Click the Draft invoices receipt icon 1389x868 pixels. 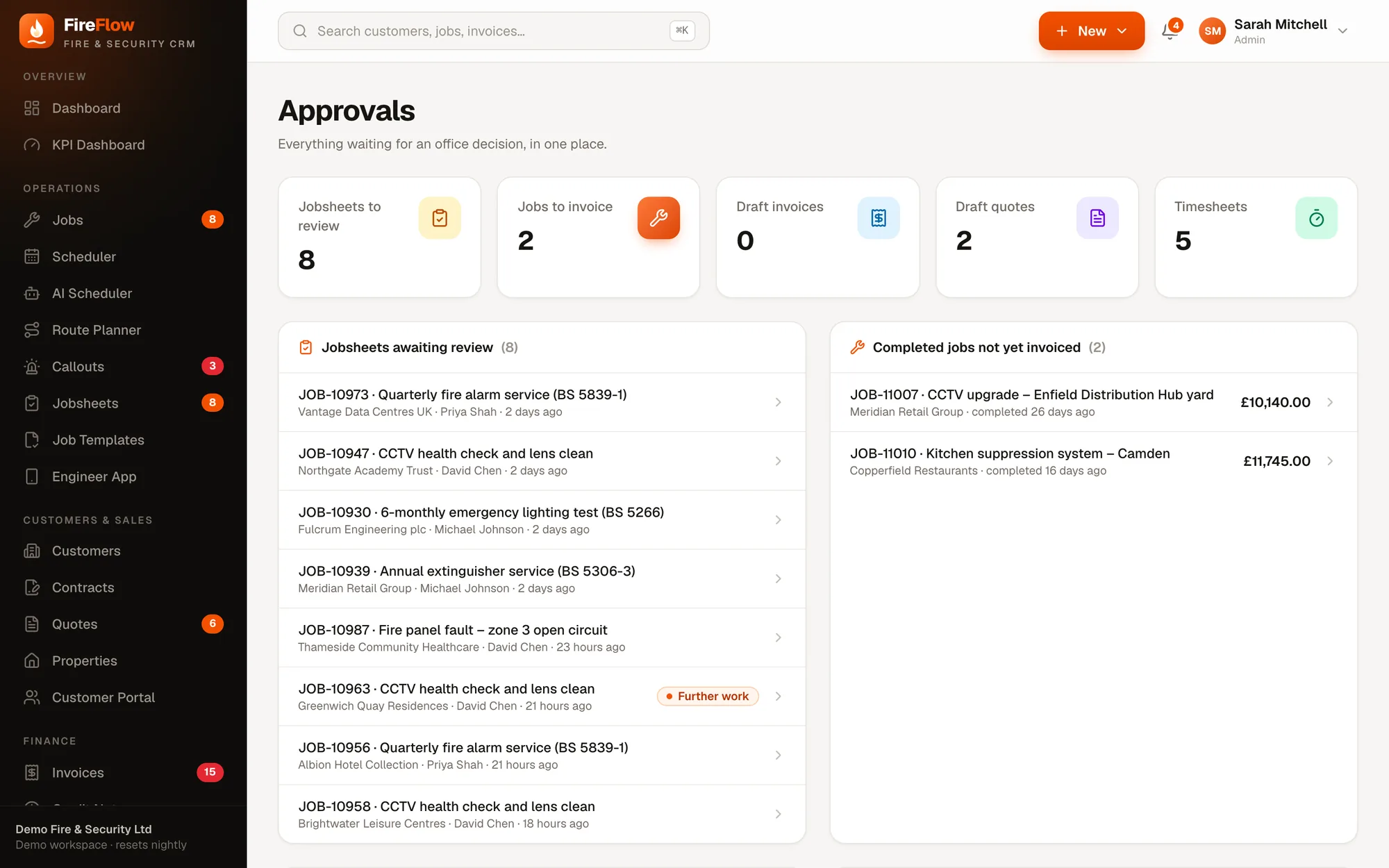point(879,218)
